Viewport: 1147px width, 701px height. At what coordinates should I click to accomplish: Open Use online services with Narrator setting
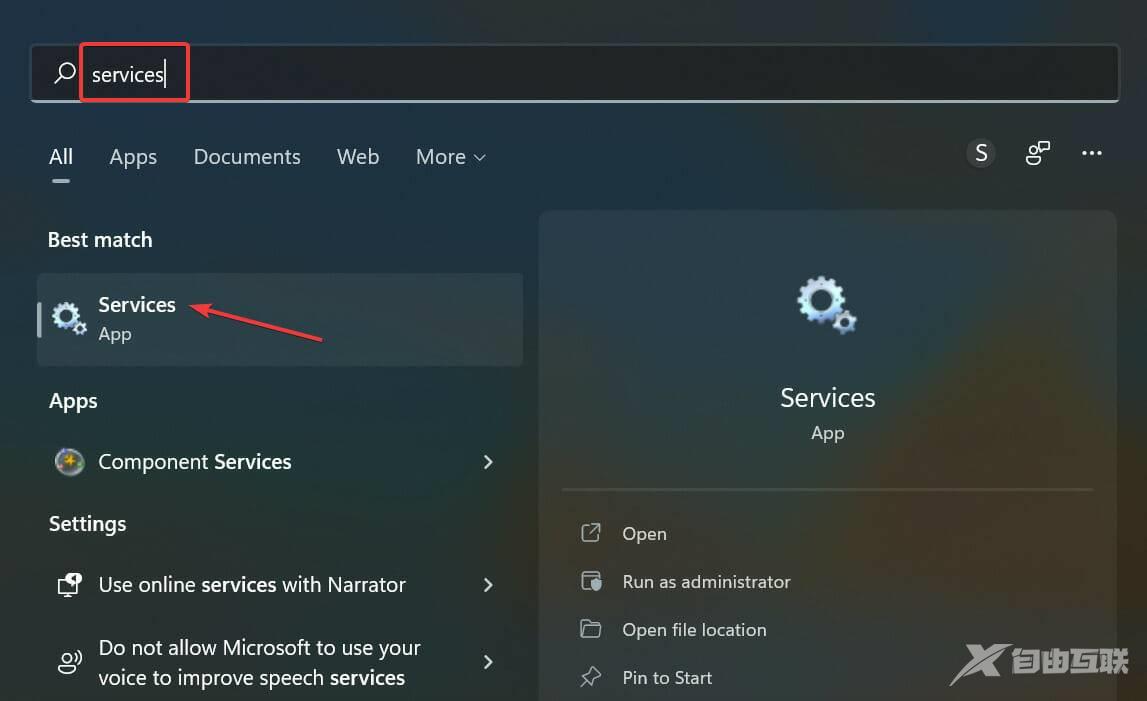tap(280, 585)
